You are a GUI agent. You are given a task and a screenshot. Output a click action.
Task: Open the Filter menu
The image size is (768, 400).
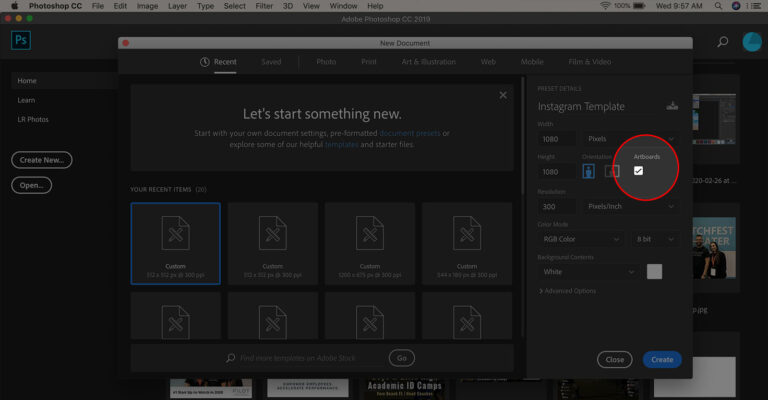tap(264, 6)
